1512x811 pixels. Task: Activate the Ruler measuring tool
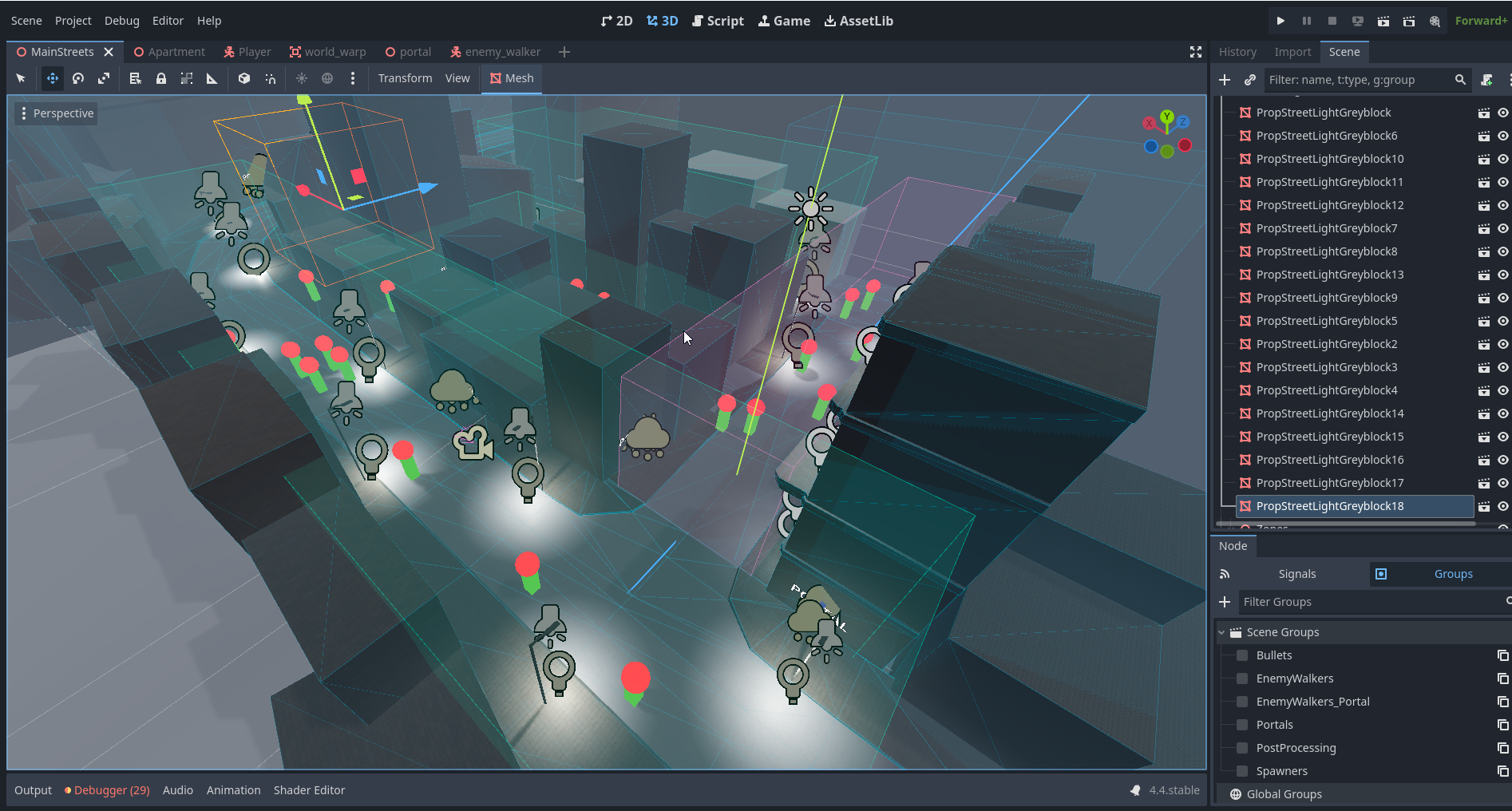(212, 78)
